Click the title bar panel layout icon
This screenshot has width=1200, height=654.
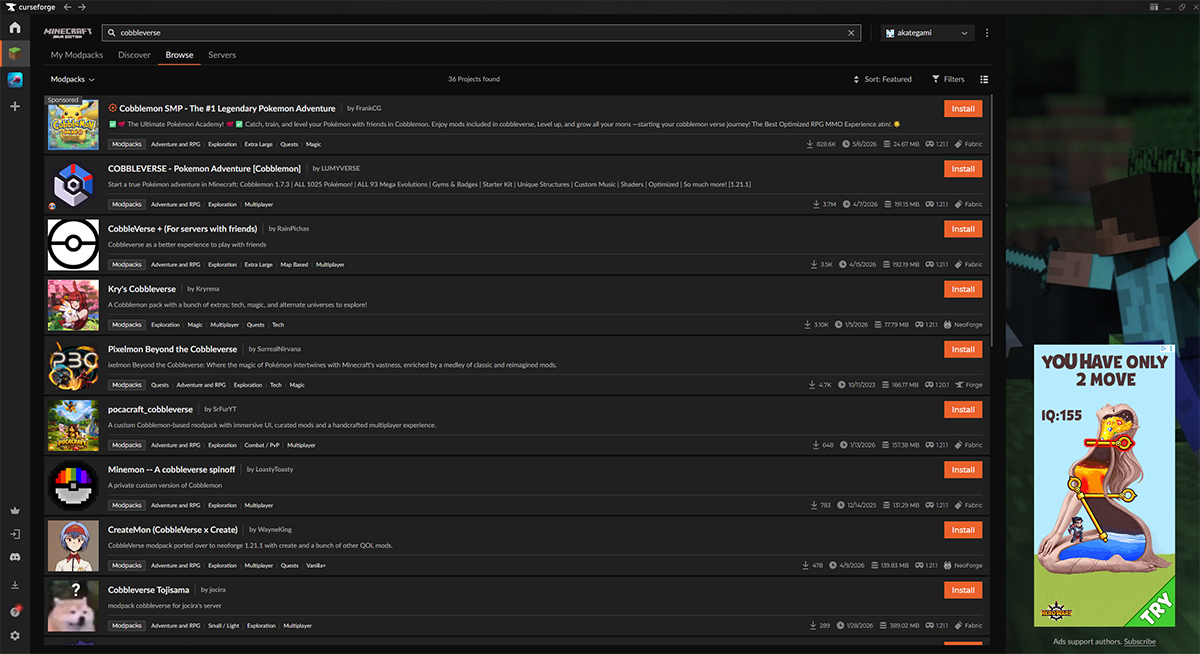coord(1154,7)
